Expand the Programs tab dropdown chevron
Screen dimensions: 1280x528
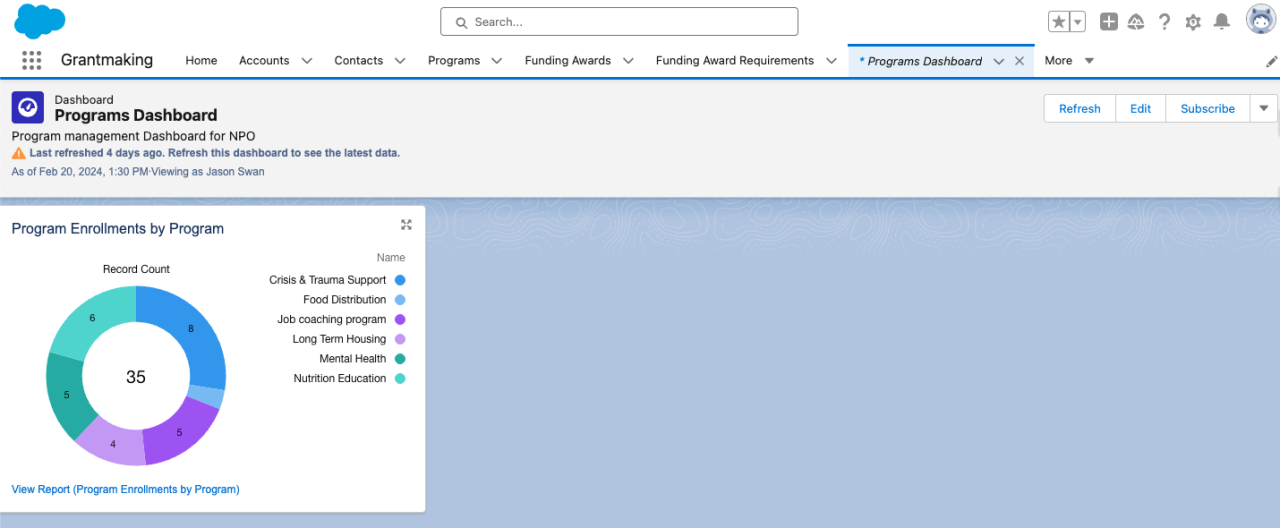point(497,61)
